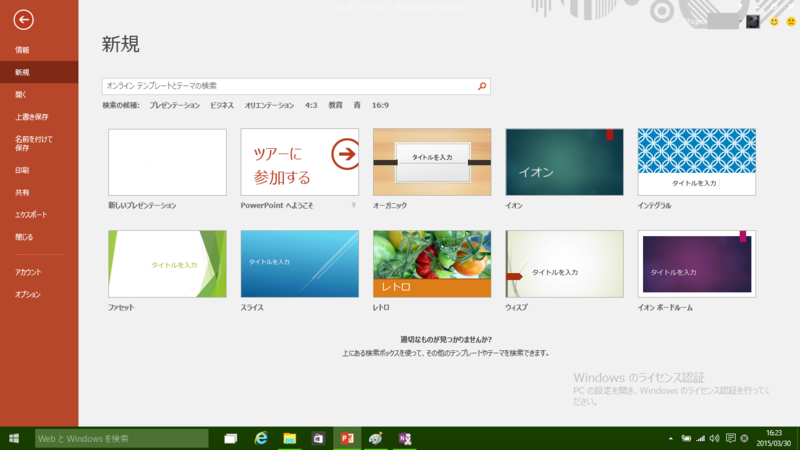The width and height of the screenshot is (800, 450).
Task: Send a frown feedback face
Action: point(791,21)
